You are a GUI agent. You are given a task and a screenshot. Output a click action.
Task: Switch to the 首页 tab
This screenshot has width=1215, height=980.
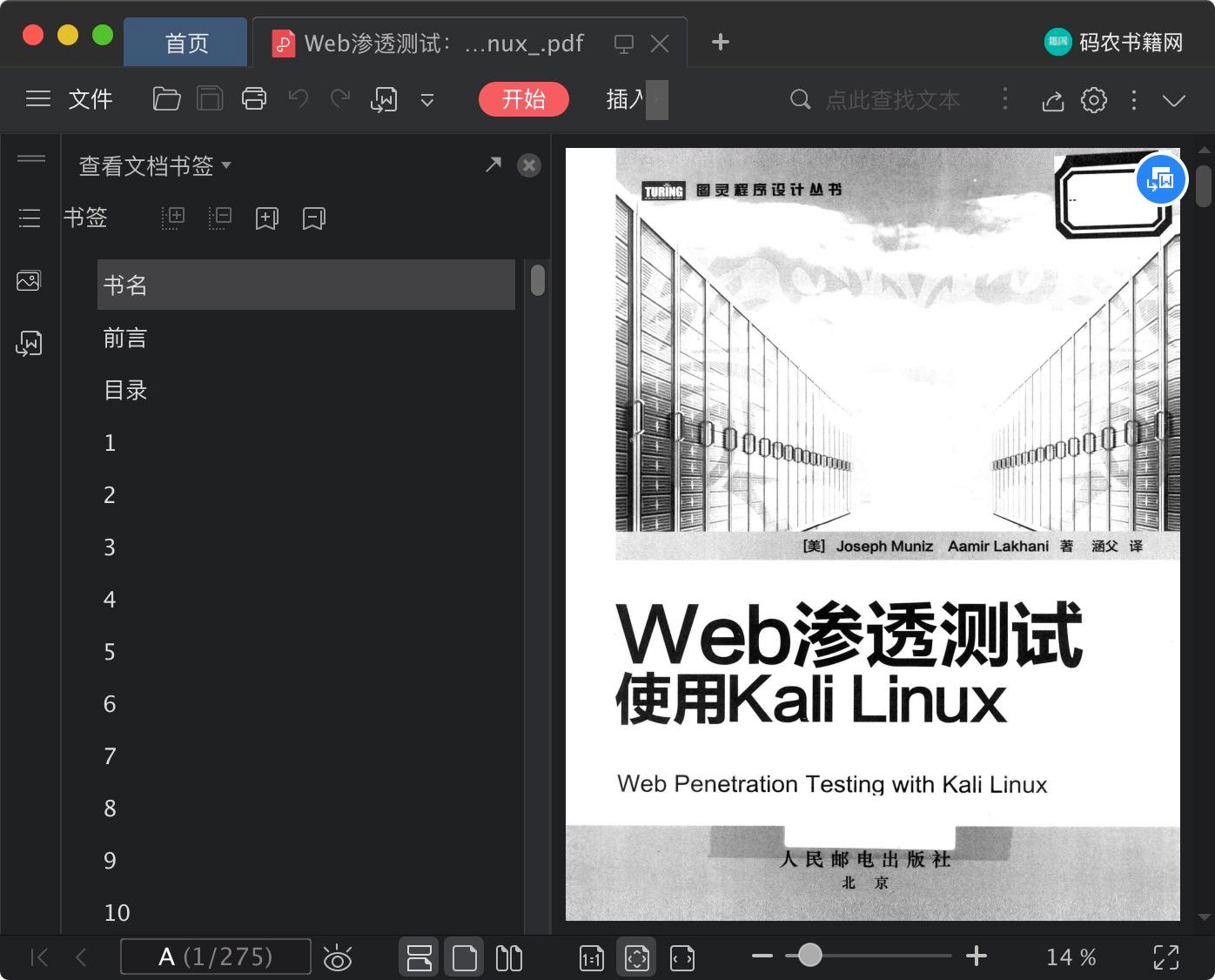186,43
